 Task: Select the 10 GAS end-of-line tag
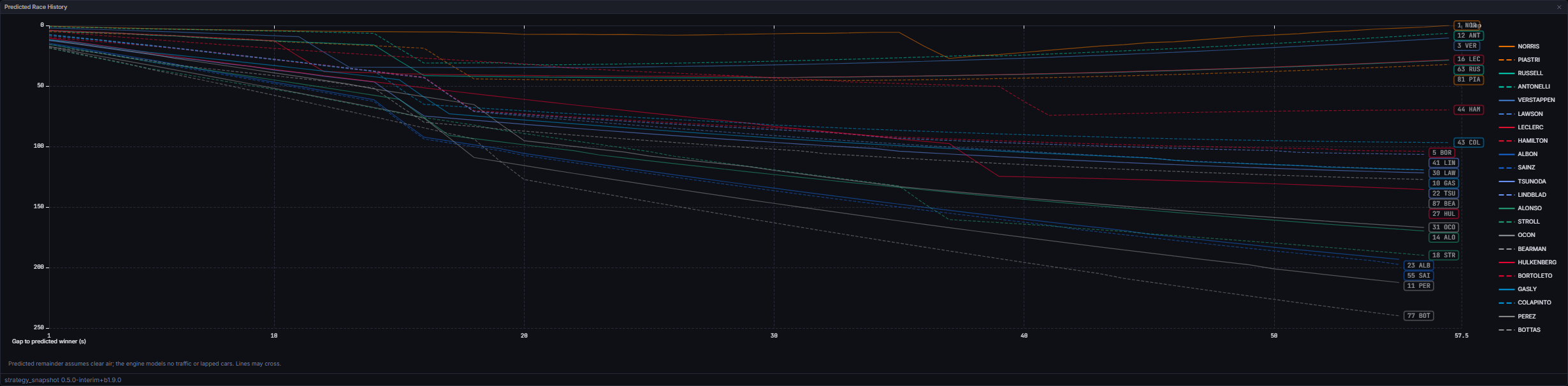click(x=1444, y=183)
